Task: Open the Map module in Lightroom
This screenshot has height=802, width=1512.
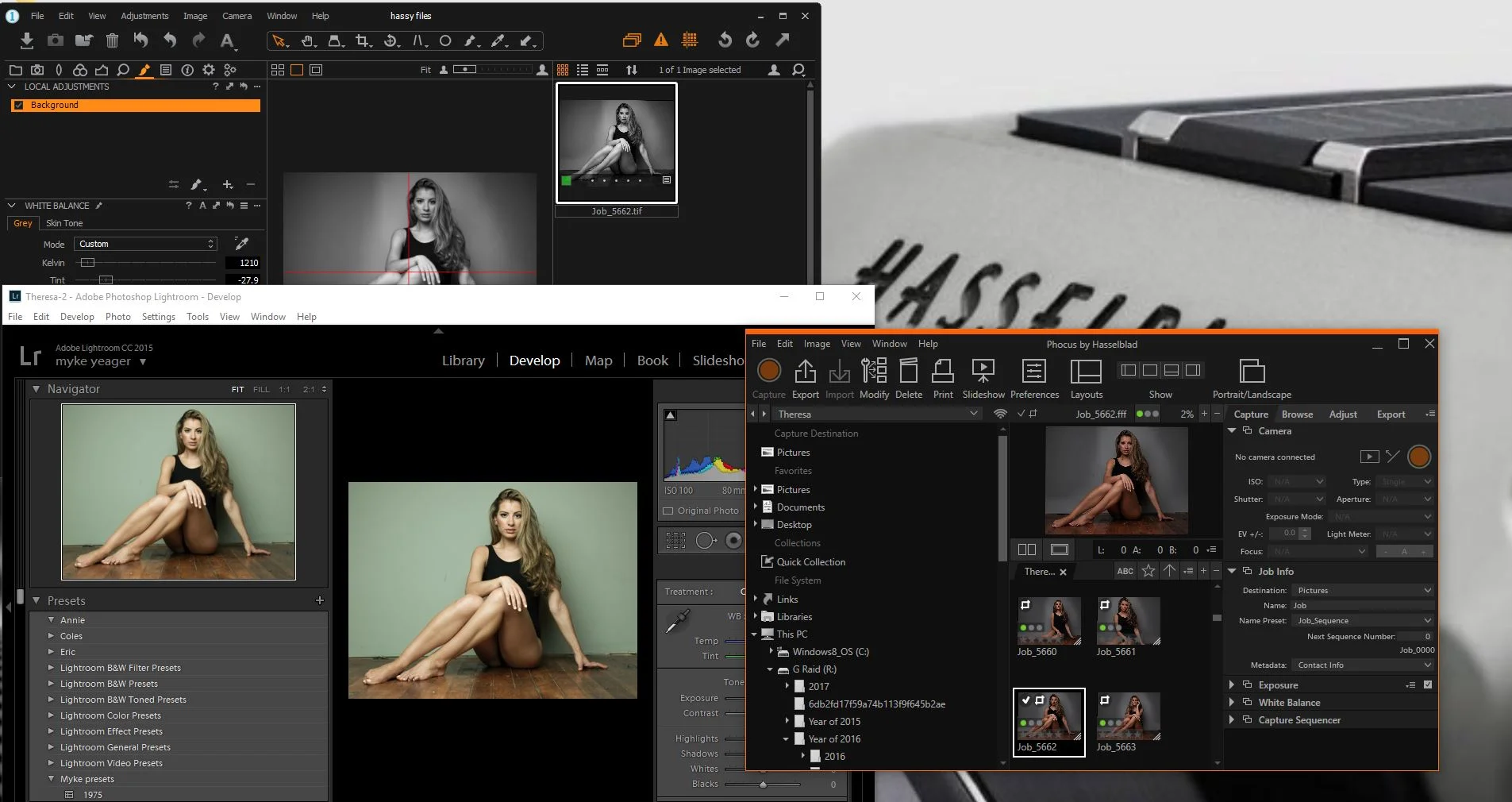Action: coord(598,360)
